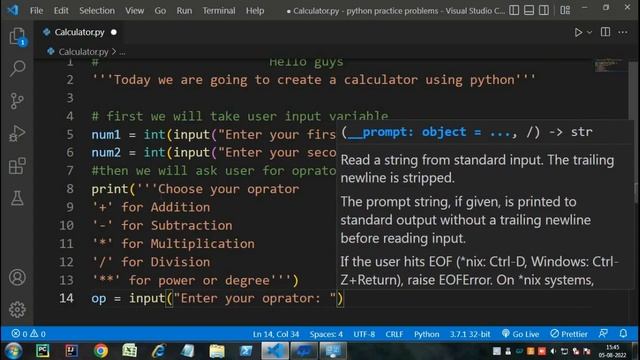
Task: Toggle Primary Side Bar visibility
Action: pos(514,10)
